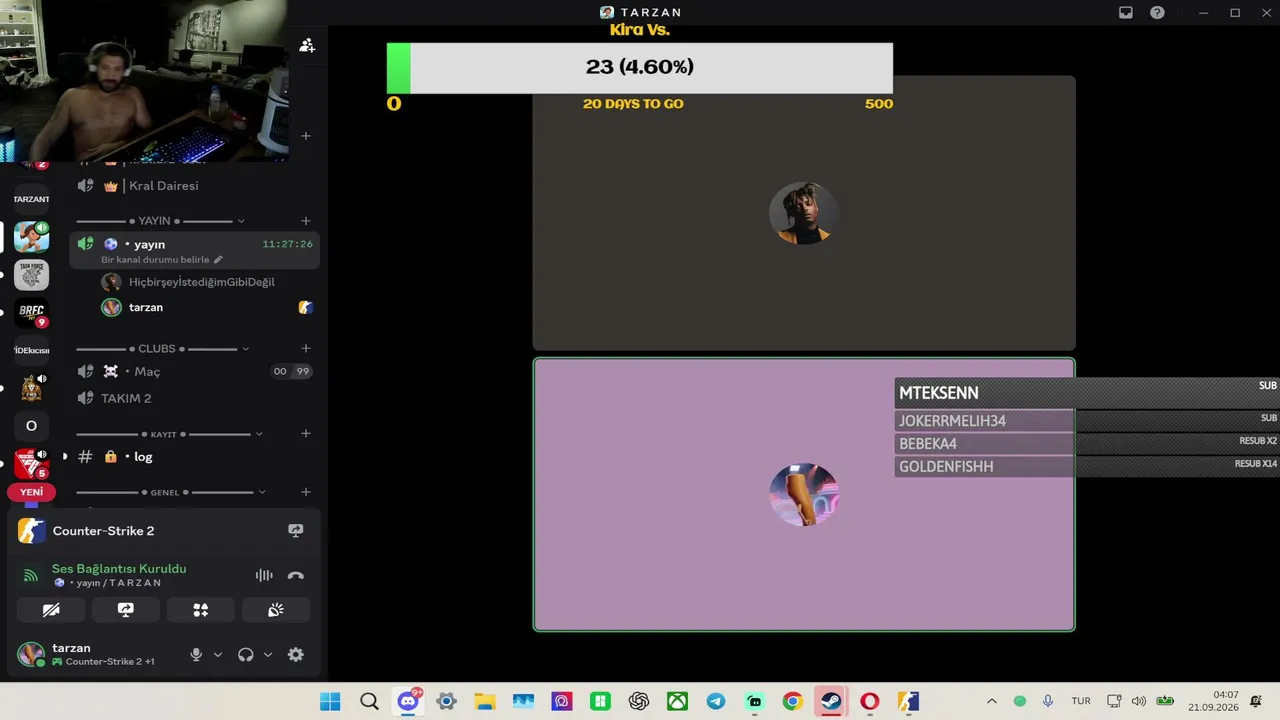Join the Maç voice channel
Screen dimensions: 1280x720
195,371
